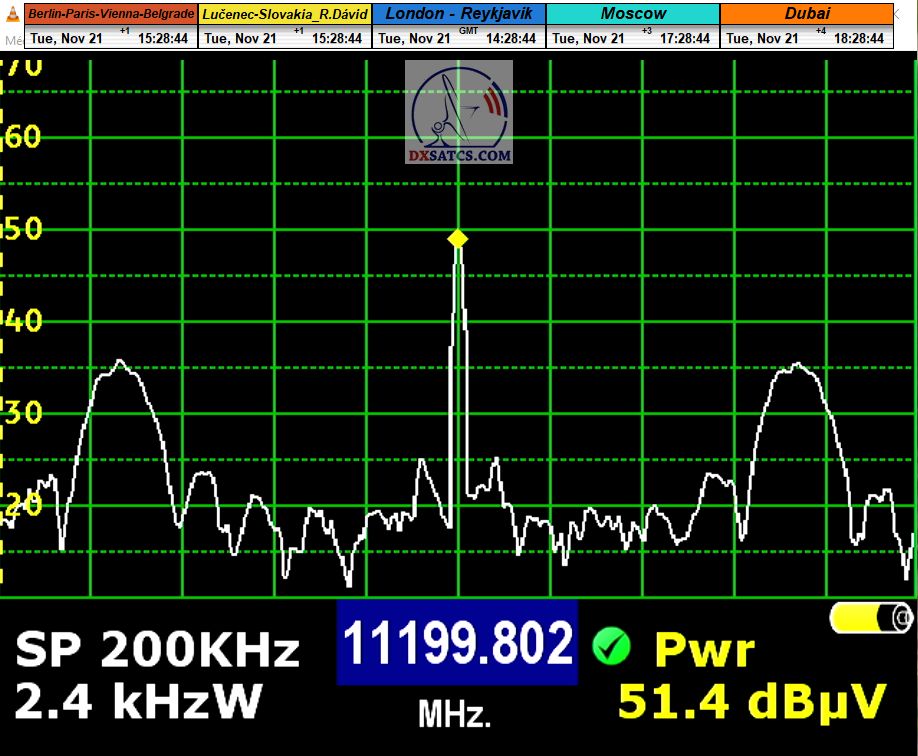Screen dimensions: 918x756
Task: Click the green lock checkmark icon
Action: [x=610, y=646]
